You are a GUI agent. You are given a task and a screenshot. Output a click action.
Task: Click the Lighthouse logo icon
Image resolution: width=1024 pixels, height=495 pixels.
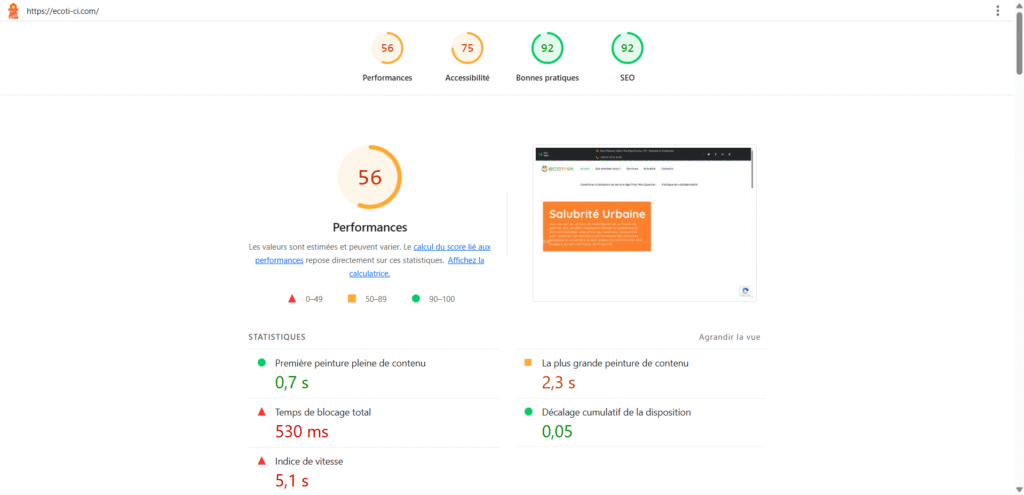click(13, 11)
